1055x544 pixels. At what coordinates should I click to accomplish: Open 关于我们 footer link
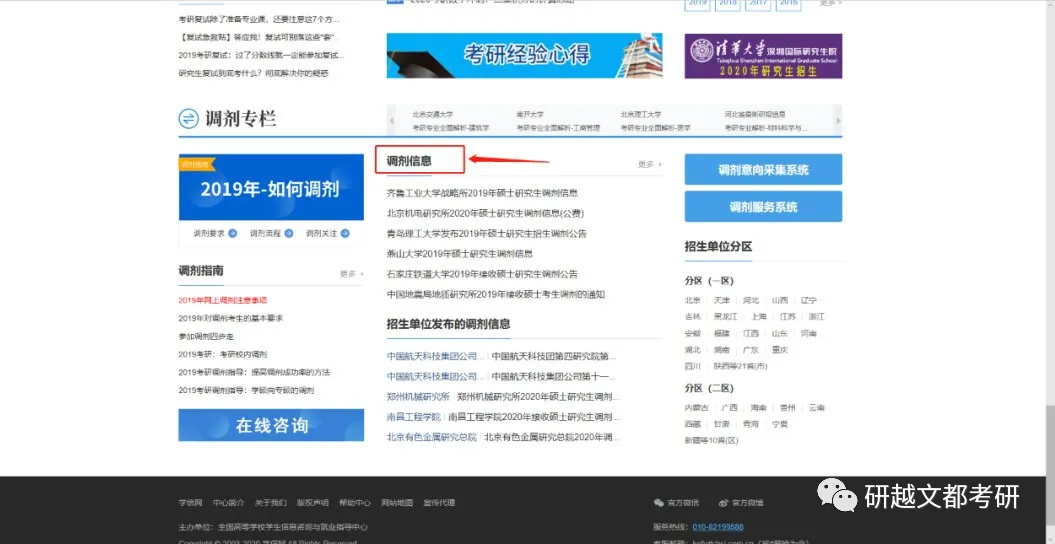270,503
